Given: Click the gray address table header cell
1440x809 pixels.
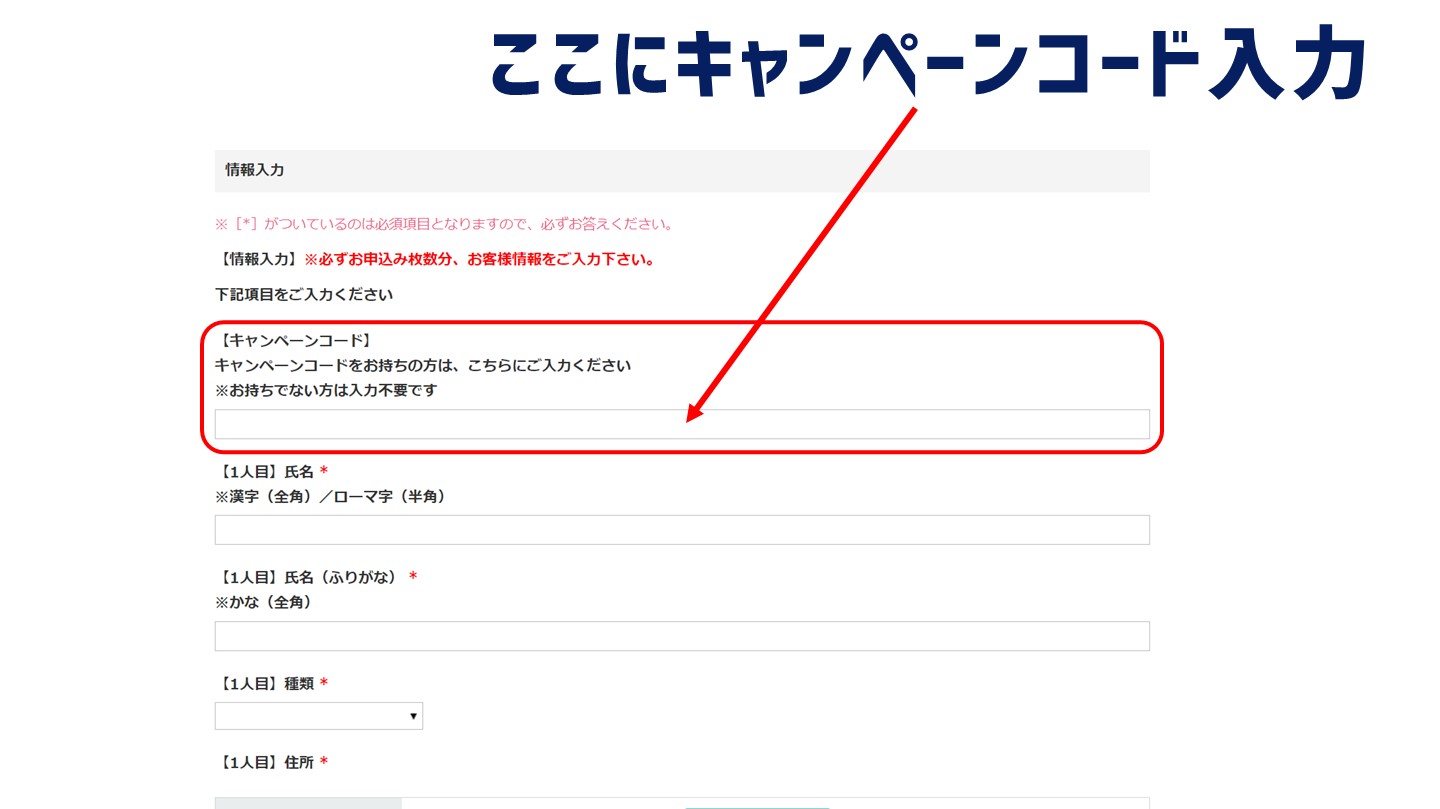Looking at the screenshot, I should pos(308,803).
